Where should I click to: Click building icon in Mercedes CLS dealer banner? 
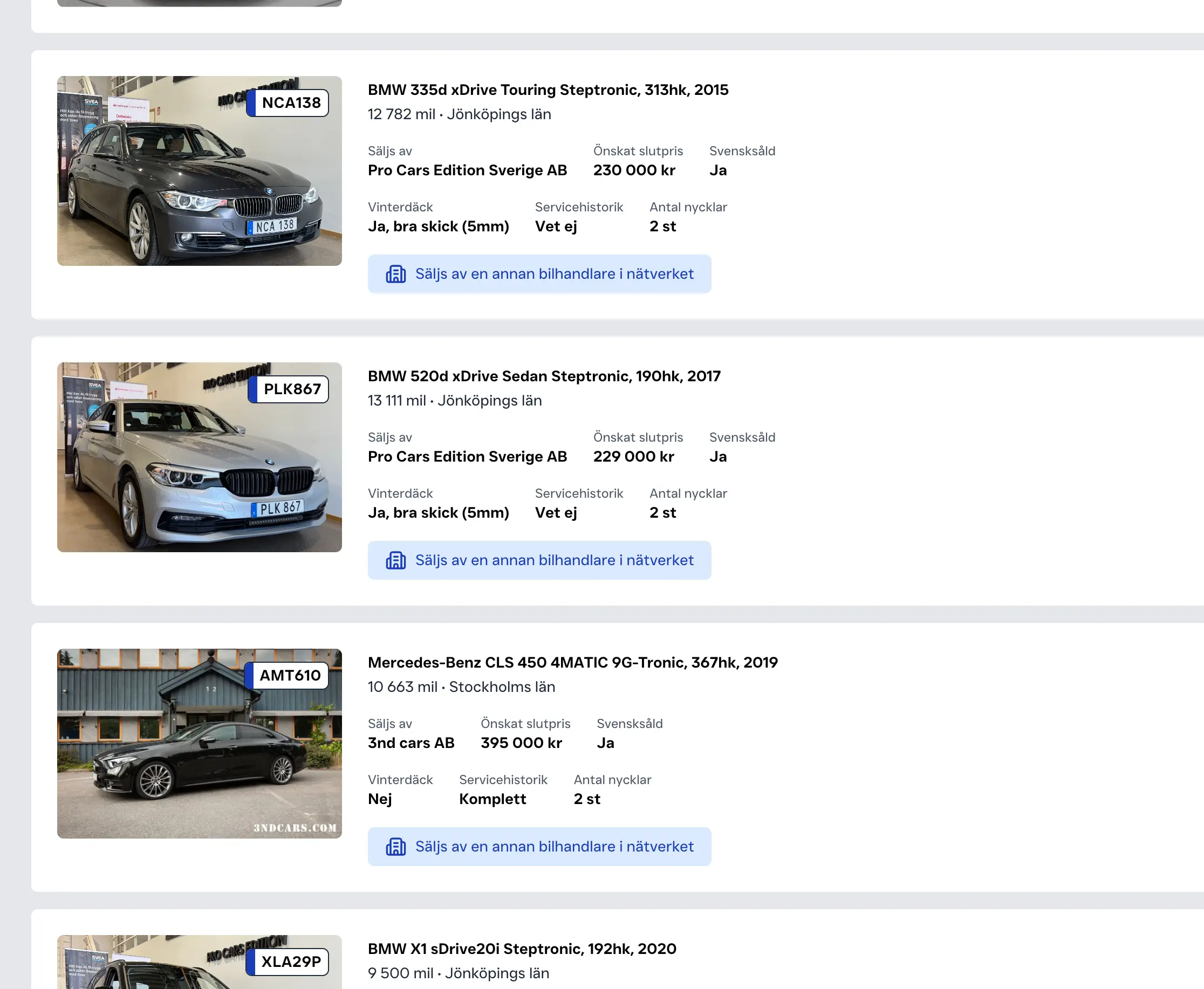[395, 847]
